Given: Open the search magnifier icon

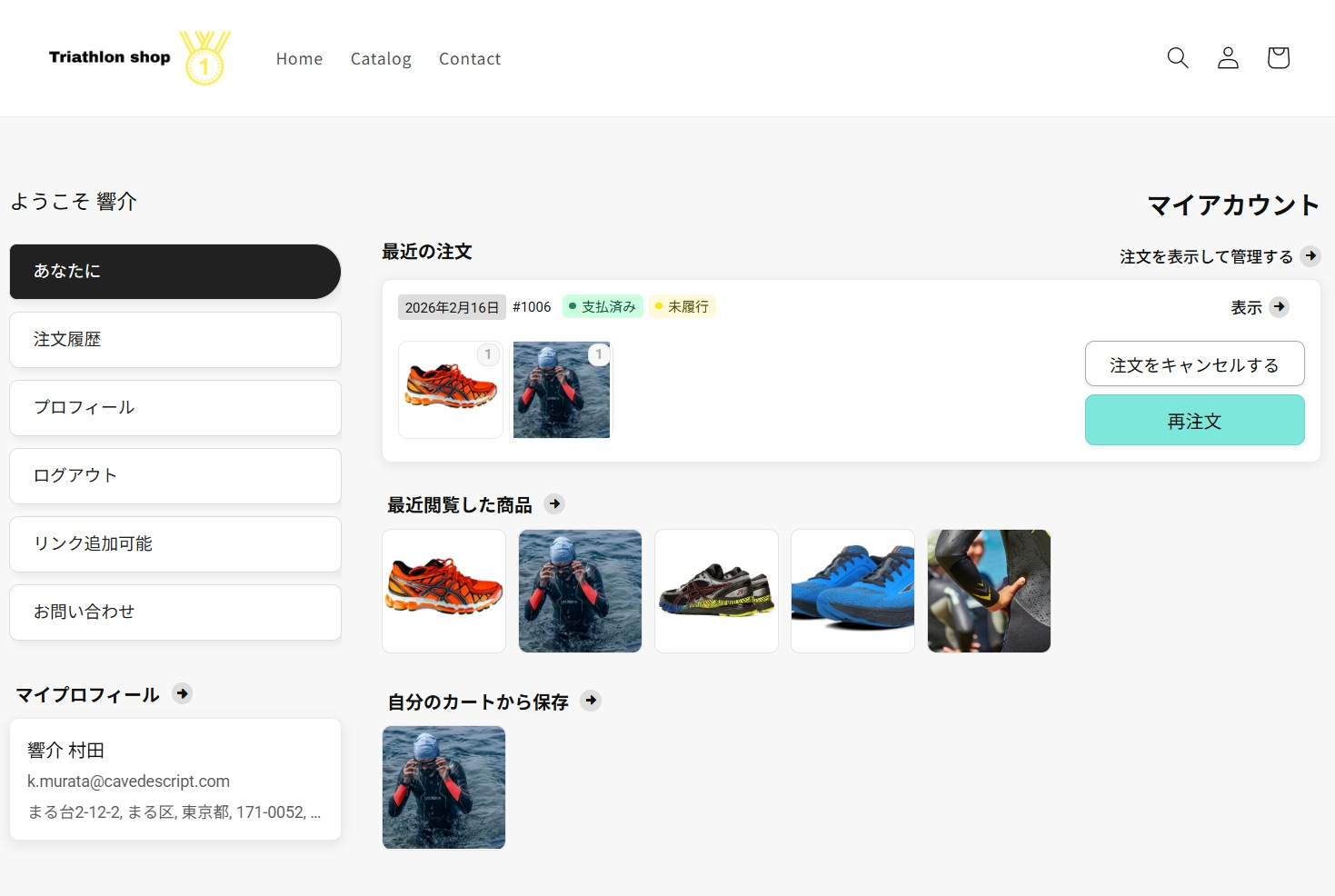Looking at the screenshot, I should (1178, 58).
